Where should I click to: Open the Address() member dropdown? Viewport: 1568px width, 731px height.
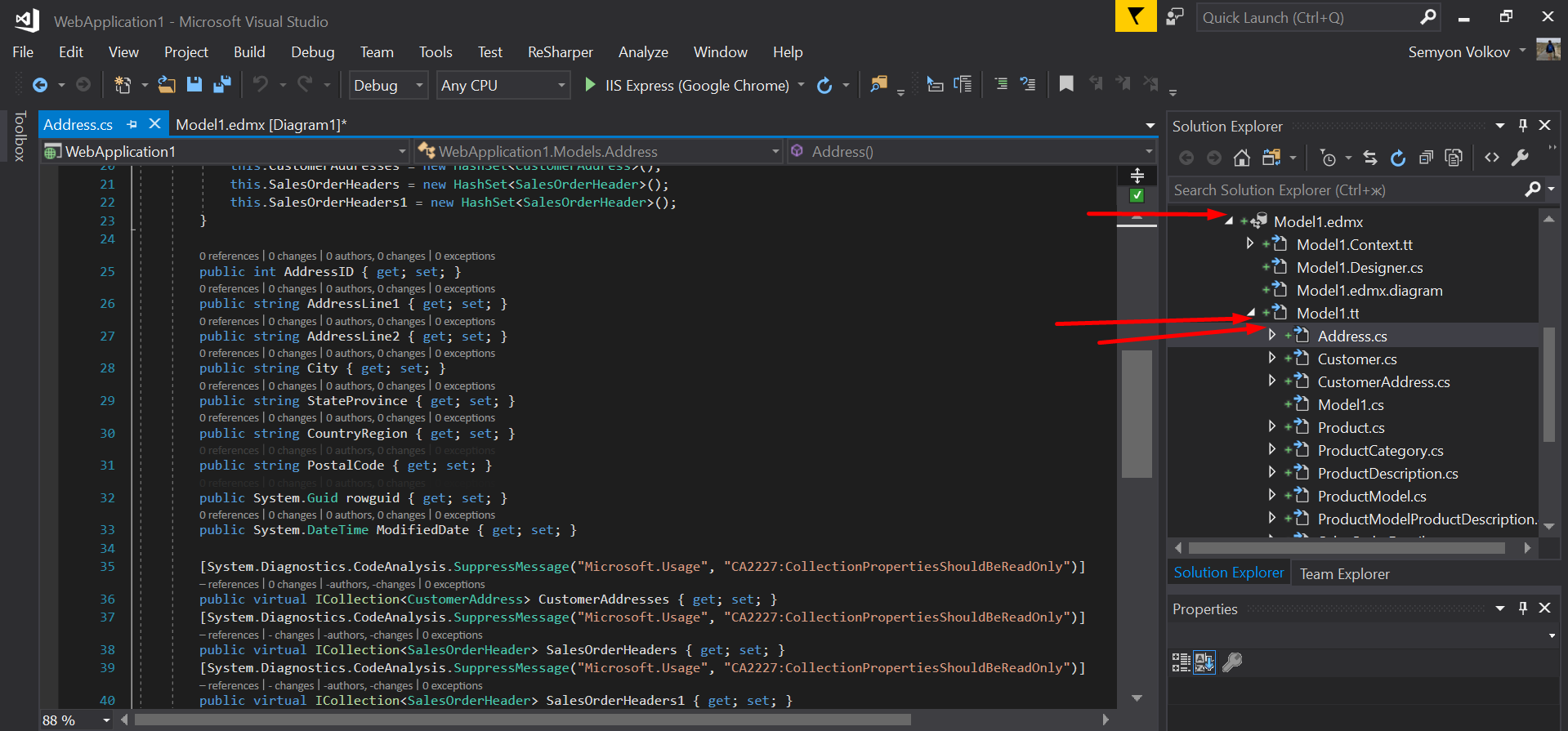pos(972,151)
